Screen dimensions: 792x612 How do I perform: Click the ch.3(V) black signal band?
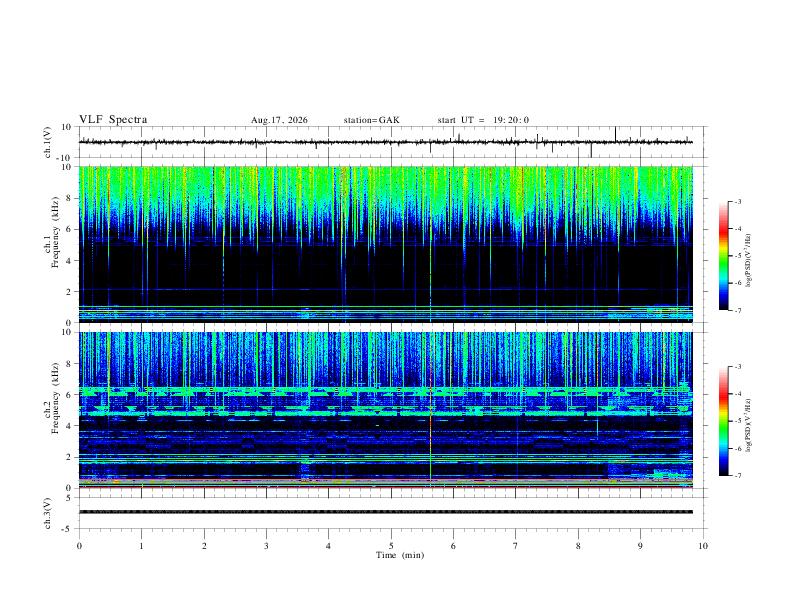point(385,512)
